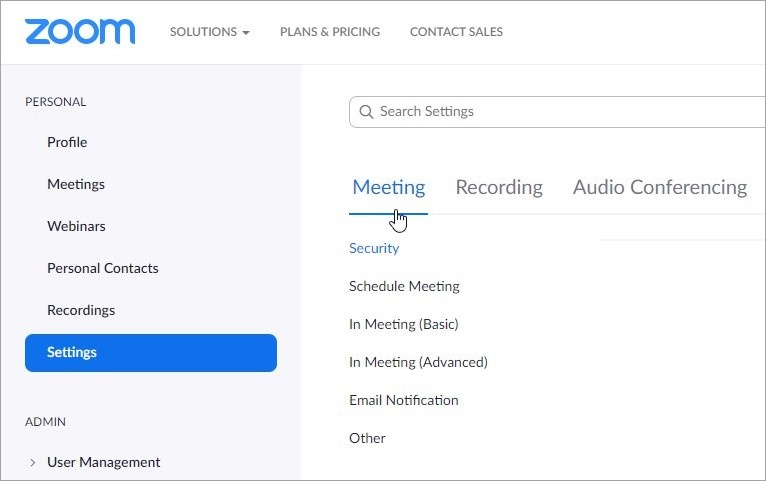Select Settings in the sidebar
Screen dimensions: 766x481
coord(151,353)
